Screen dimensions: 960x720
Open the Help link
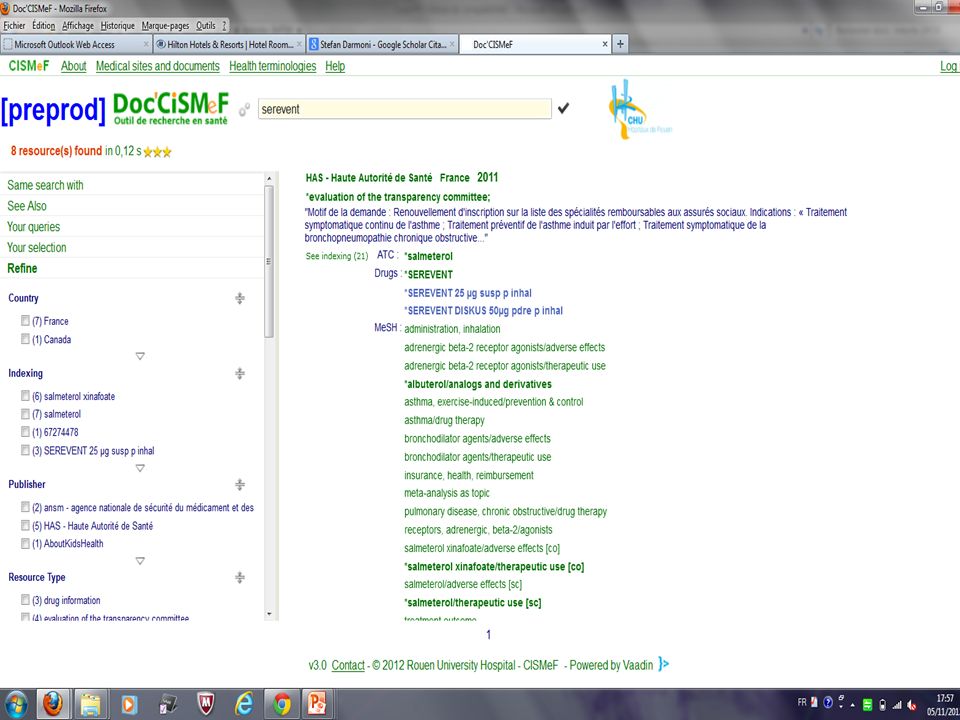[x=335, y=66]
